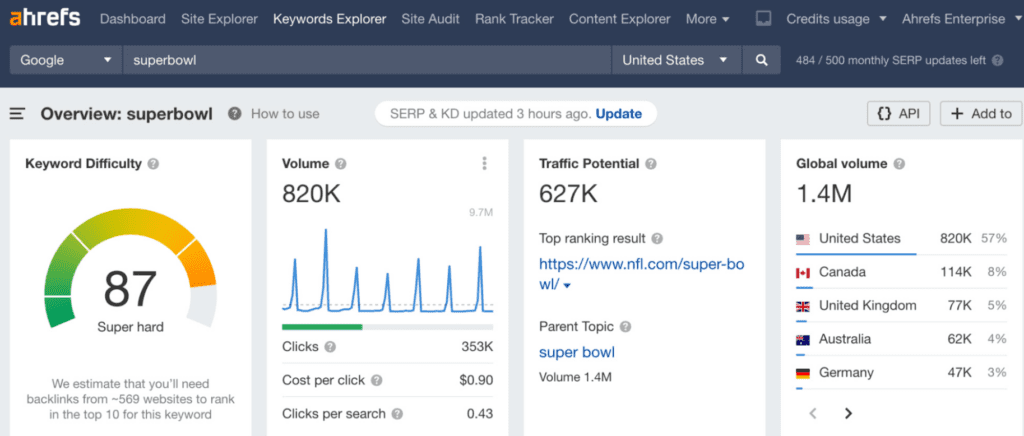Image resolution: width=1024 pixels, height=436 pixels.
Task: Open Site Explorer
Action: pyautogui.click(x=219, y=19)
